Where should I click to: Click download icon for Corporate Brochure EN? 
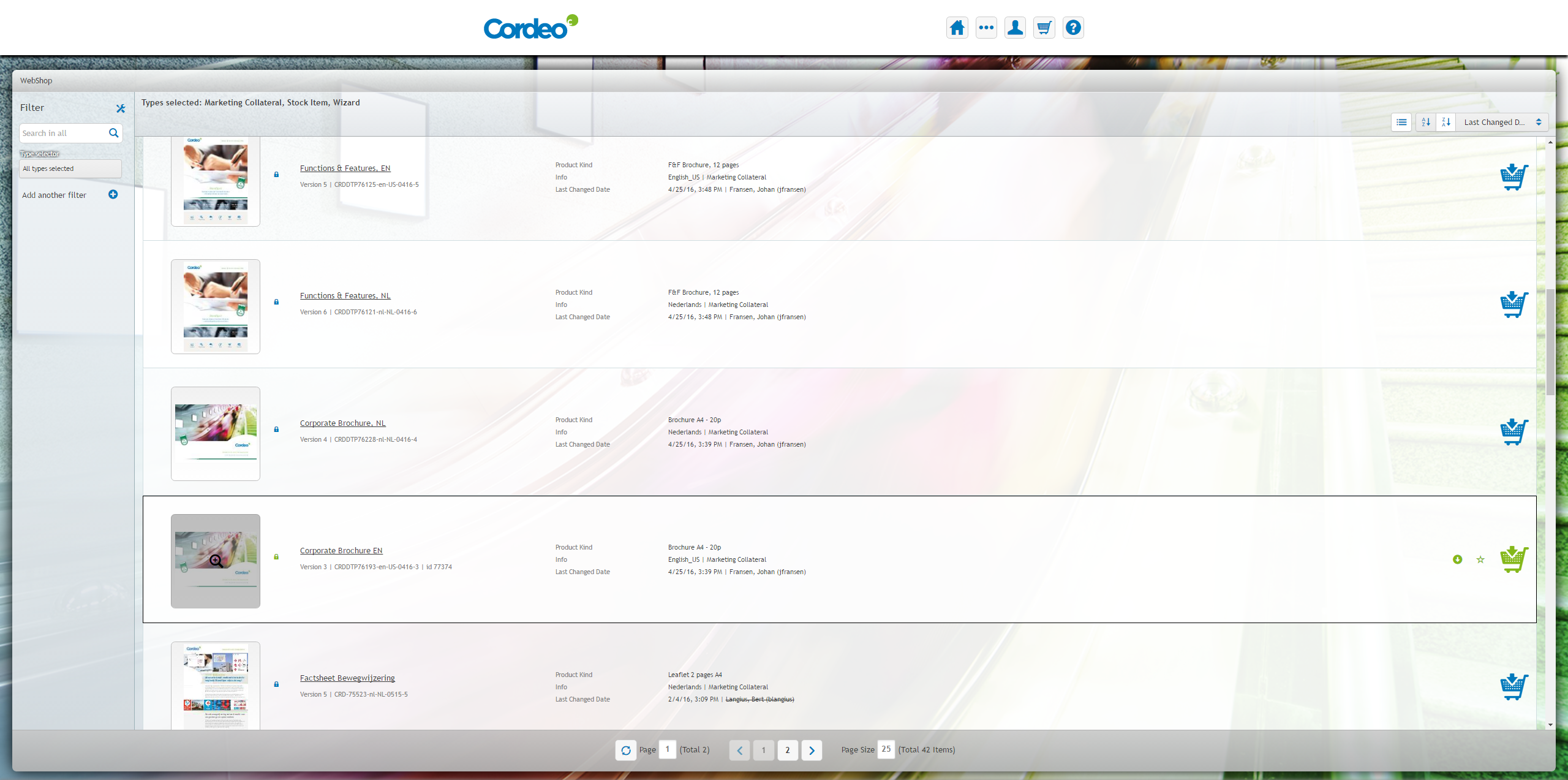[x=1458, y=559]
